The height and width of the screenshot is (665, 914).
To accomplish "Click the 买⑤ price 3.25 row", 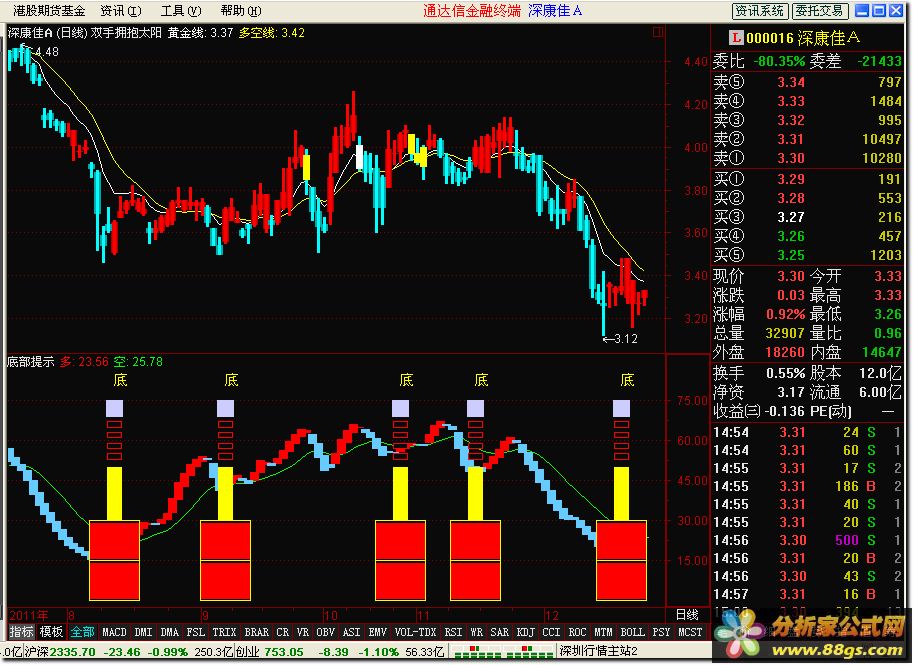I will click(807, 255).
